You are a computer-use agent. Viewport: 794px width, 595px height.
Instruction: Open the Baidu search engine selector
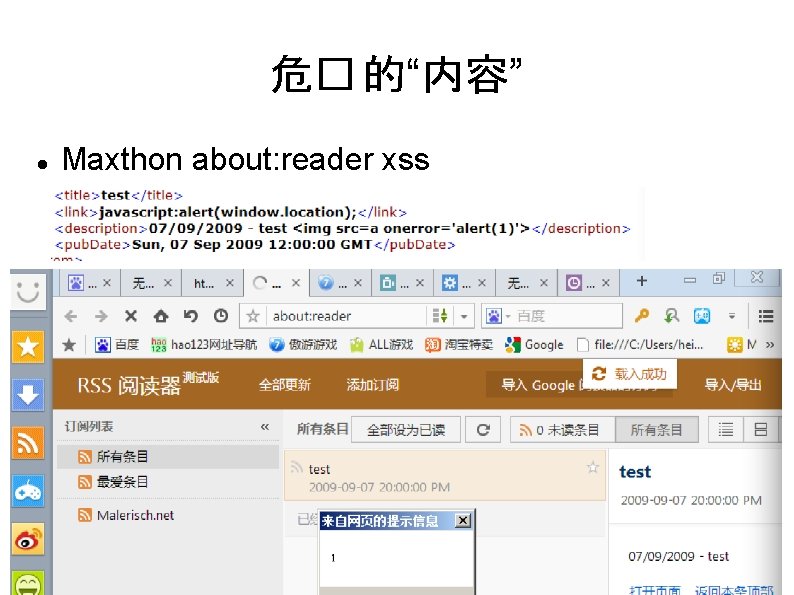click(496, 316)
